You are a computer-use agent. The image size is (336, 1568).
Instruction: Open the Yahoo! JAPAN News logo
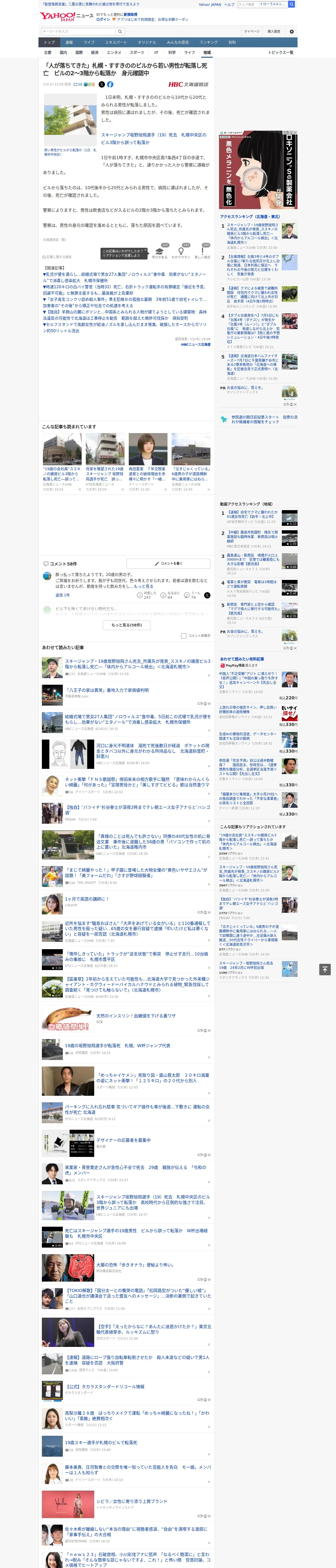pos(66,16)
